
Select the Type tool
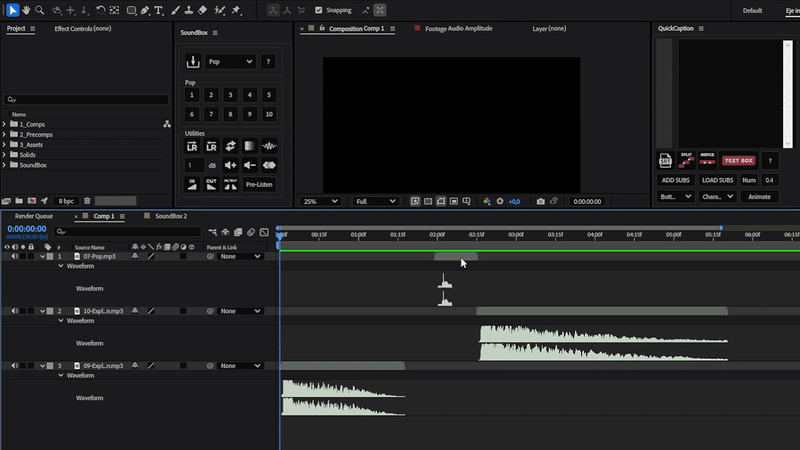pos(160,10)
